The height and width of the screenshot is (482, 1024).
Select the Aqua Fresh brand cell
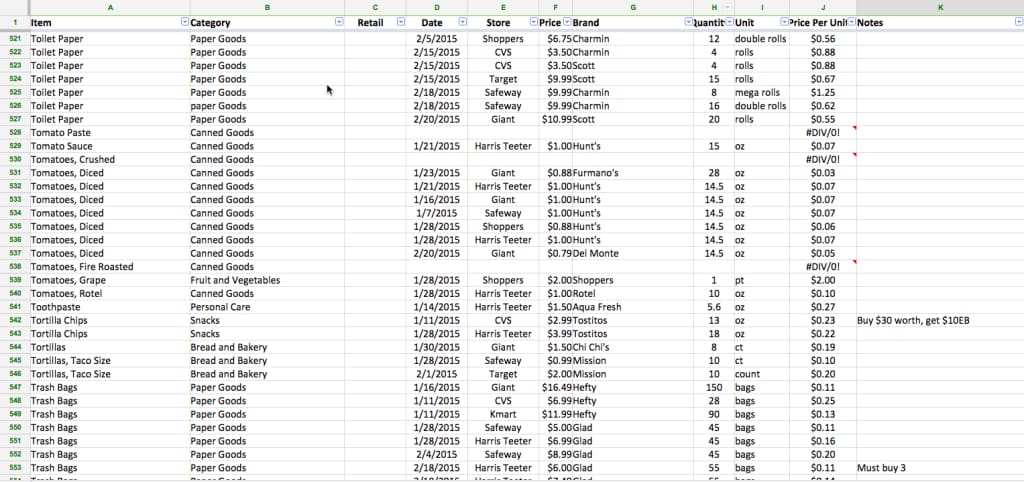pos(633,307)
